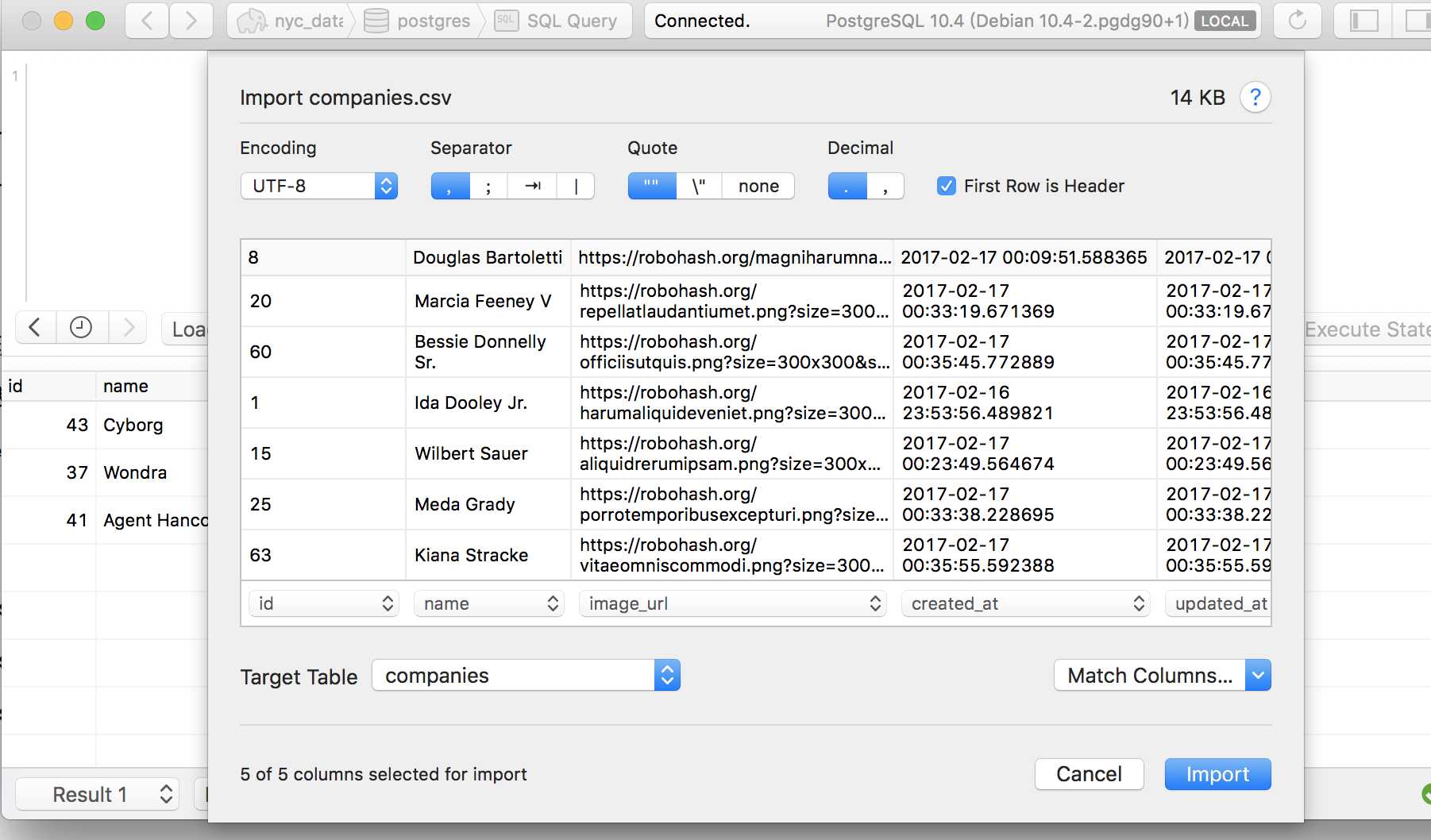Click the LOCAL connection badge
Screen dimensions: 1431x840
point(1225,21)
